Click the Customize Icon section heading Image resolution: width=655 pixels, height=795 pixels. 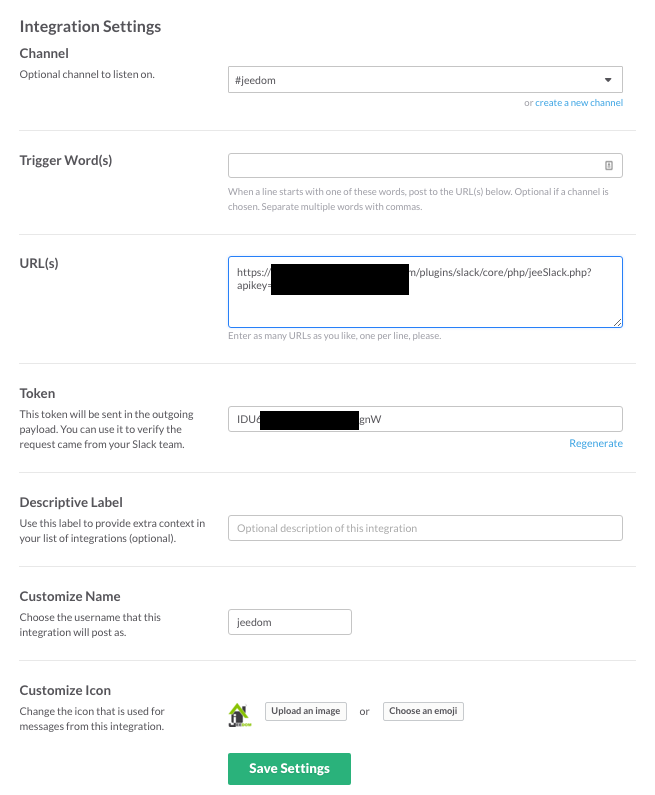[65, 690]
